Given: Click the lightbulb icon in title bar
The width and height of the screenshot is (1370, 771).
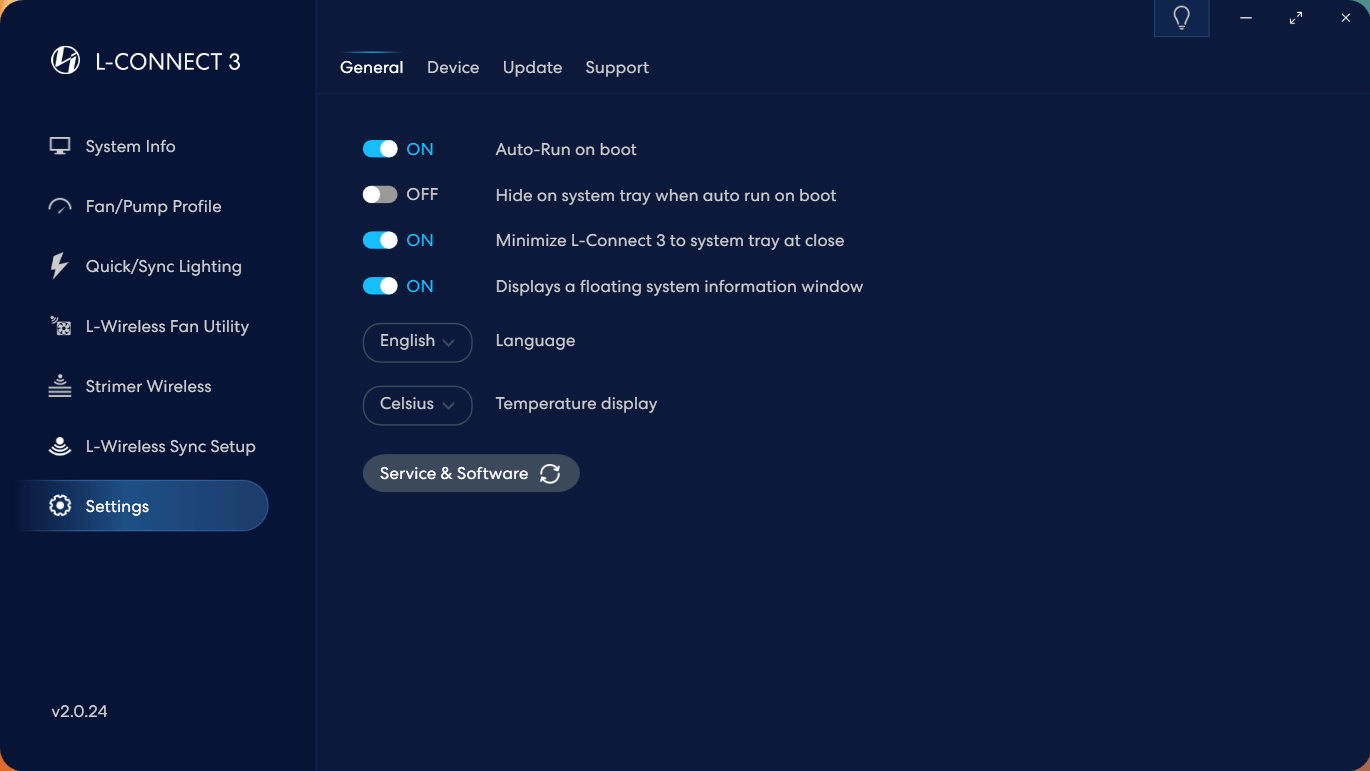Looking at the screenshot, I should pos(1181,18).
